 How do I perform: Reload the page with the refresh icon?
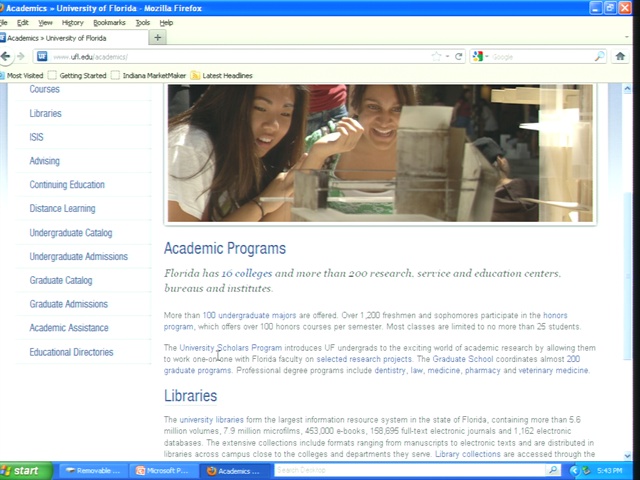tap(459, 56)
